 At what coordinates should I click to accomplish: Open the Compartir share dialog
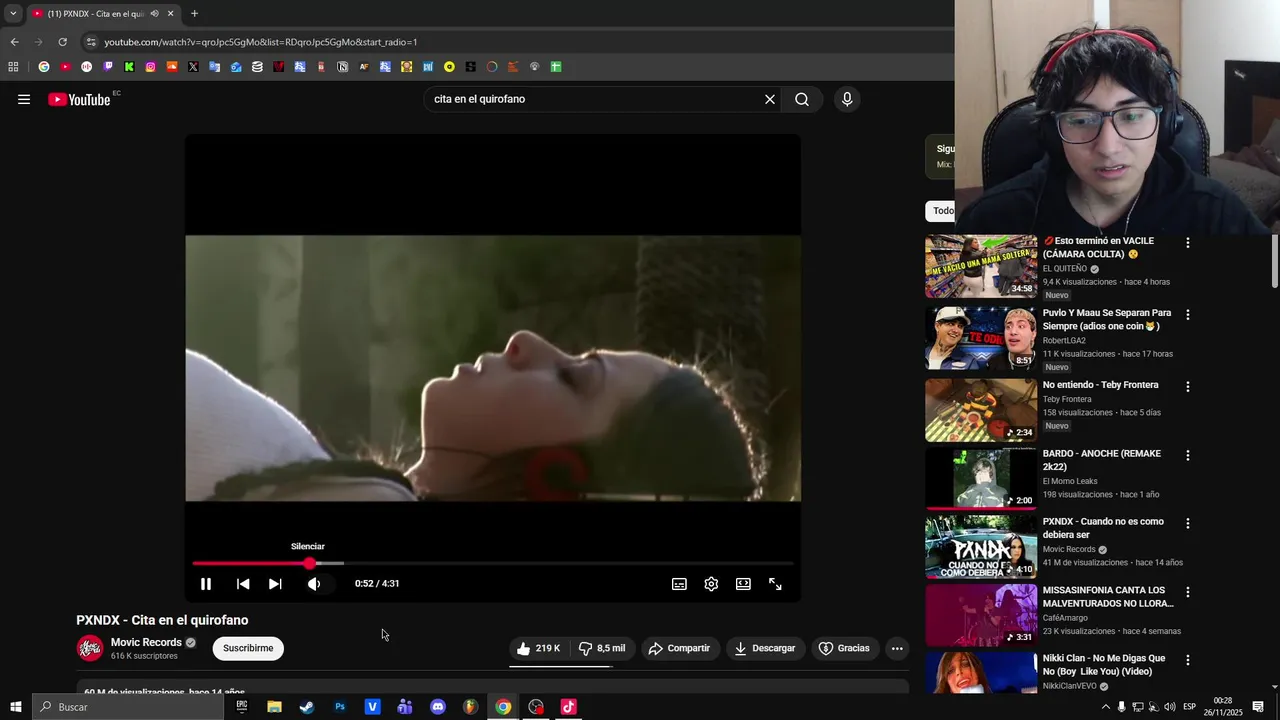[679, 648]
